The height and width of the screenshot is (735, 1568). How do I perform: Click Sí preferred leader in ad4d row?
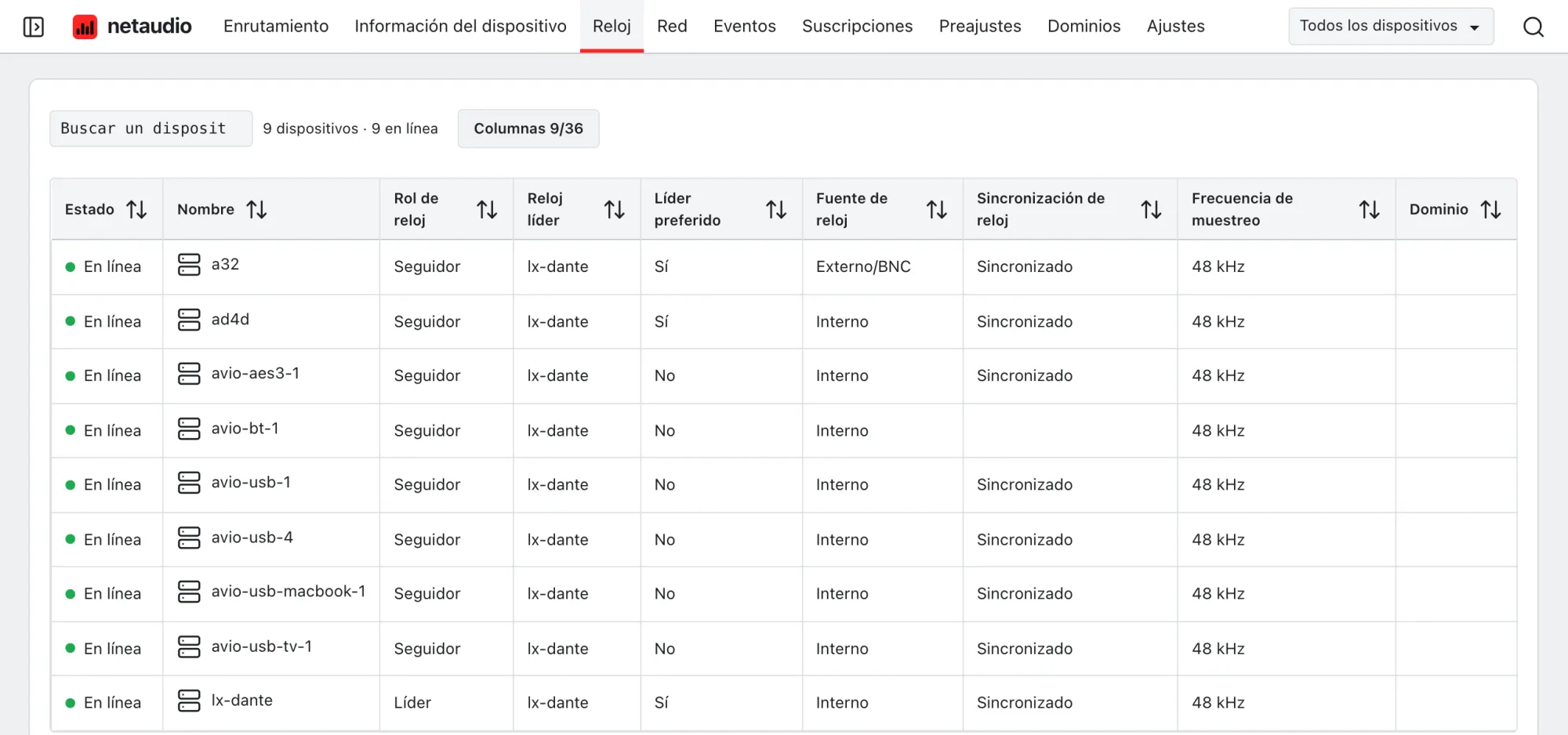pyautogui.click(x=662, y=321)
